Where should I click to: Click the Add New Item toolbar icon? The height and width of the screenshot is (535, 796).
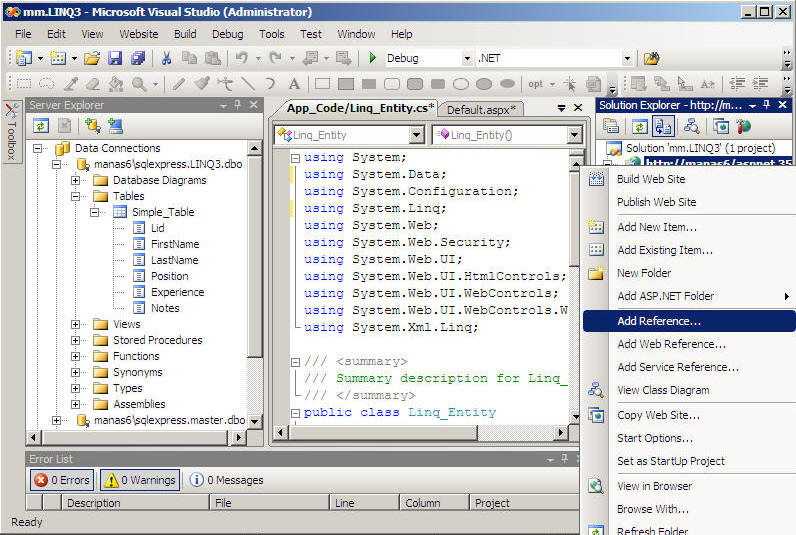pyautogui.click(x=58, y=58)
